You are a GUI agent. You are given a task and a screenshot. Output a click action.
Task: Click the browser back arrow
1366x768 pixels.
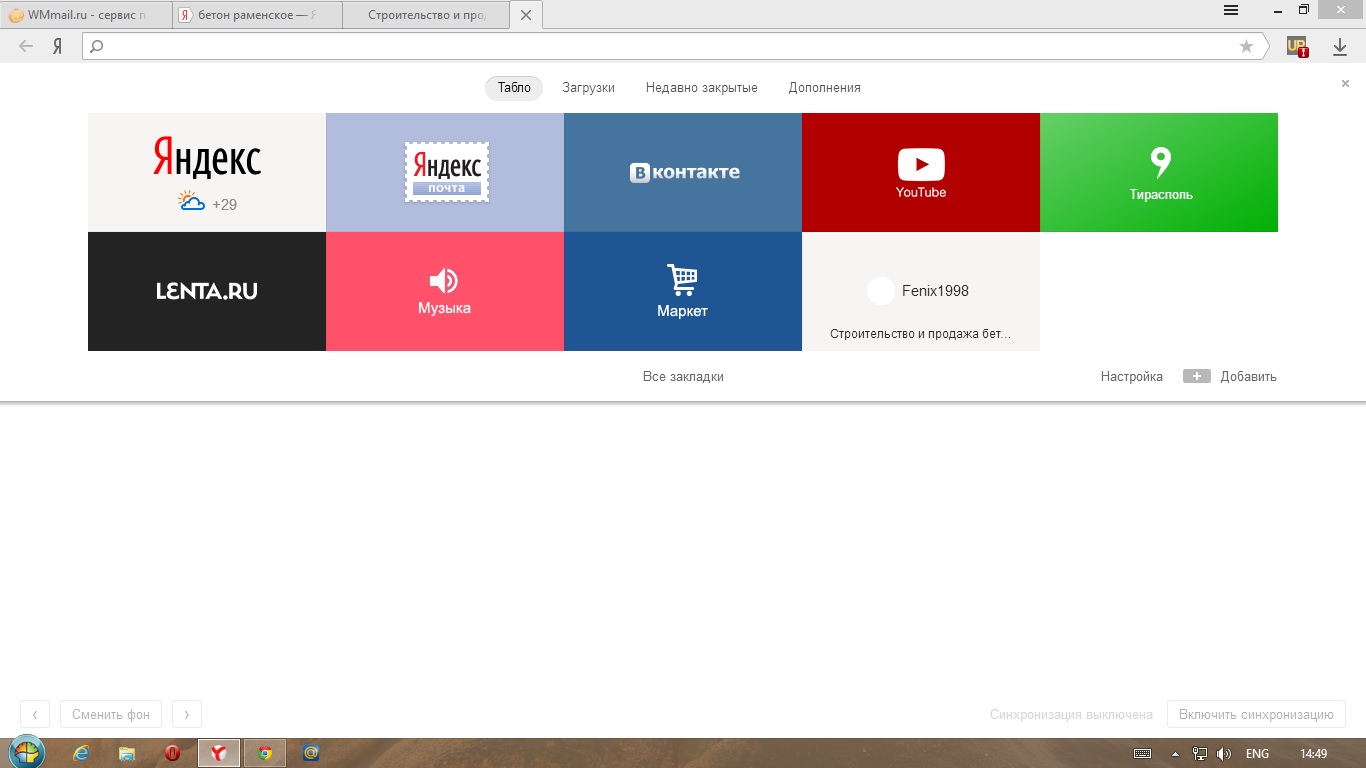[26, 46]
